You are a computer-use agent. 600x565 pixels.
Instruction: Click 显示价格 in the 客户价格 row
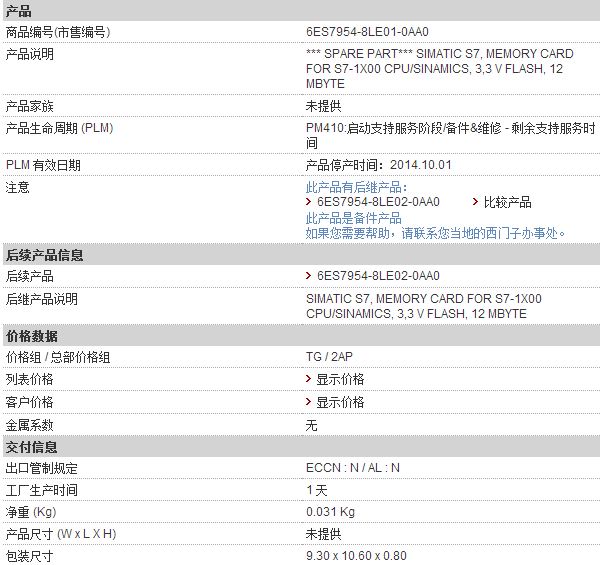pos(340,402)
